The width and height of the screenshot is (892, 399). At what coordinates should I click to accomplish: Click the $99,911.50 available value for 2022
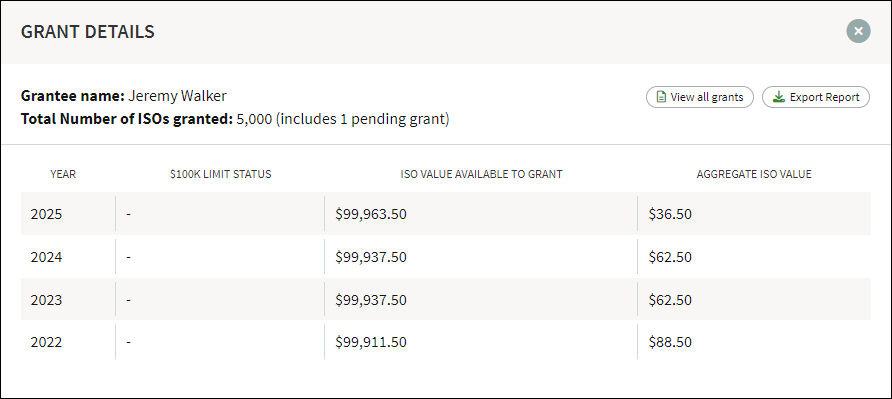pos(371,342)
